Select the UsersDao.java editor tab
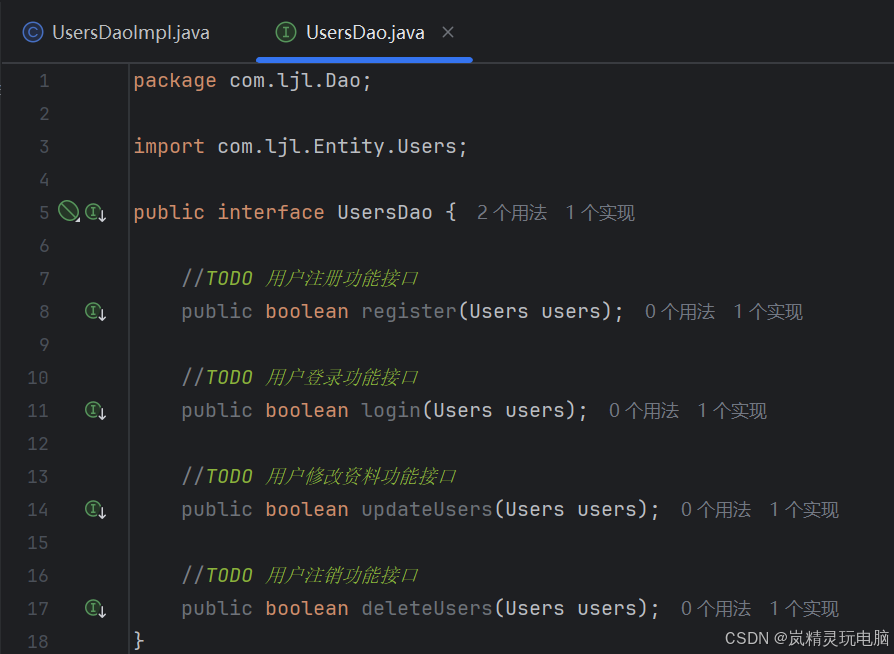Screen dimensions: 894x654 [365, 33]
